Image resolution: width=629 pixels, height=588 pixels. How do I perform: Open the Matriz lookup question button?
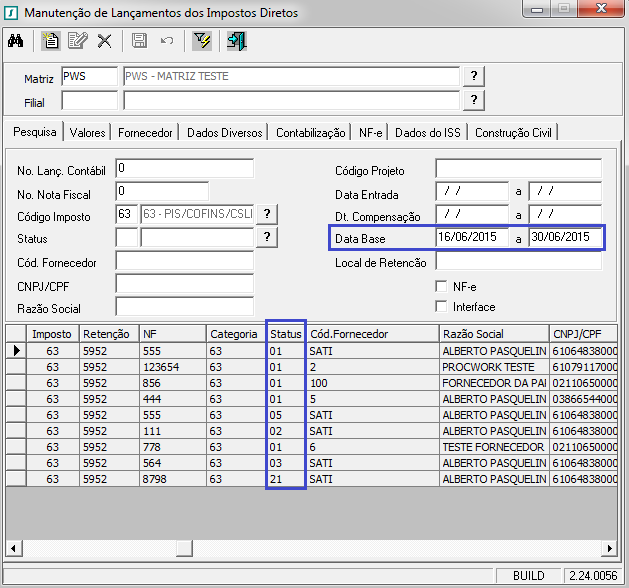coord(474,77)
